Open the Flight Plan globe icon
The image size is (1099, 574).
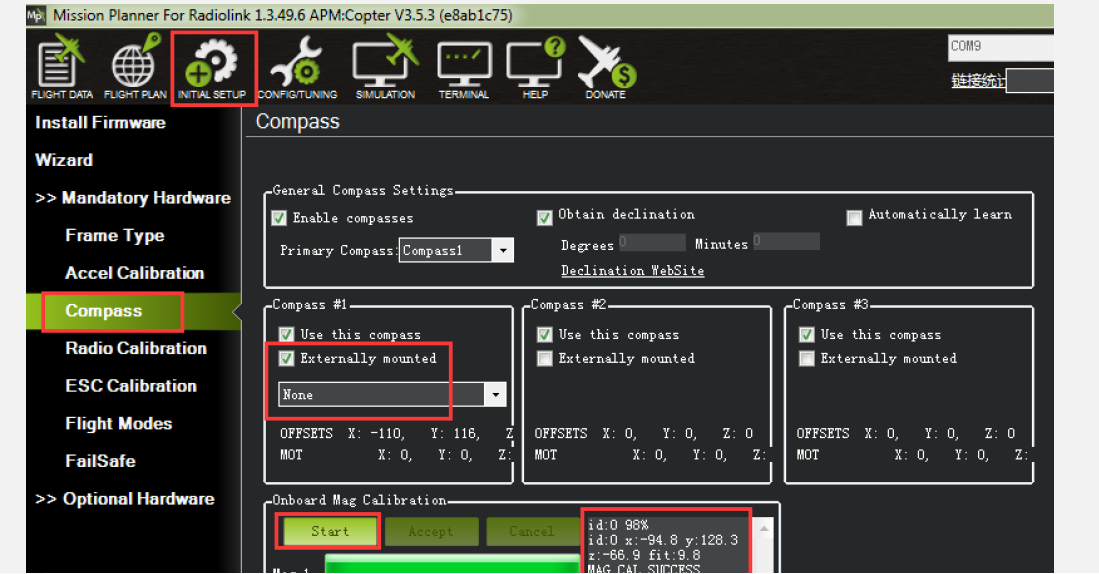135,67
